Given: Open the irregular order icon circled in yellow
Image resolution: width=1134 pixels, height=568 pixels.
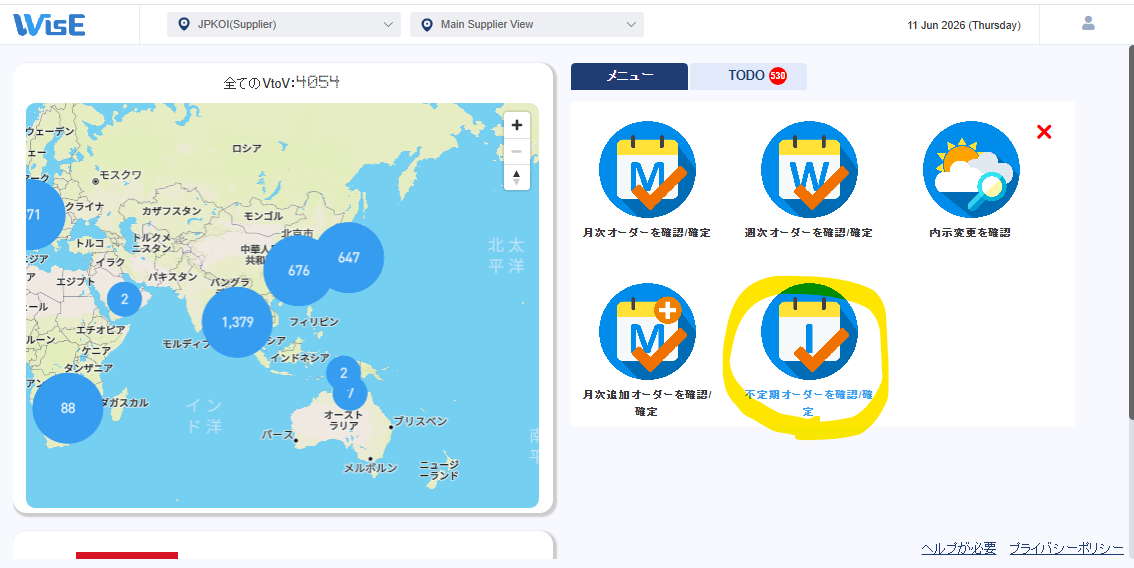Looking at the screenshot, I should [x=809, y=331].
